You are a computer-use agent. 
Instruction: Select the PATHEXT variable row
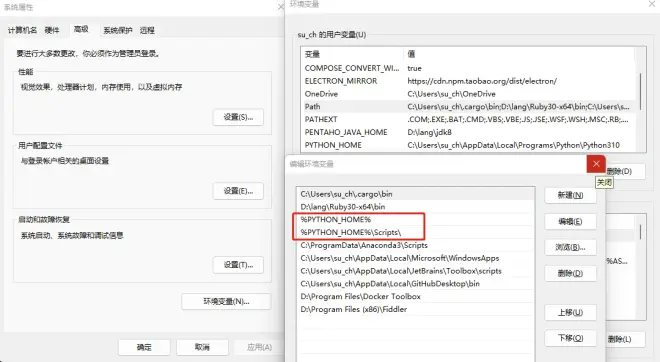coord(467,119)
